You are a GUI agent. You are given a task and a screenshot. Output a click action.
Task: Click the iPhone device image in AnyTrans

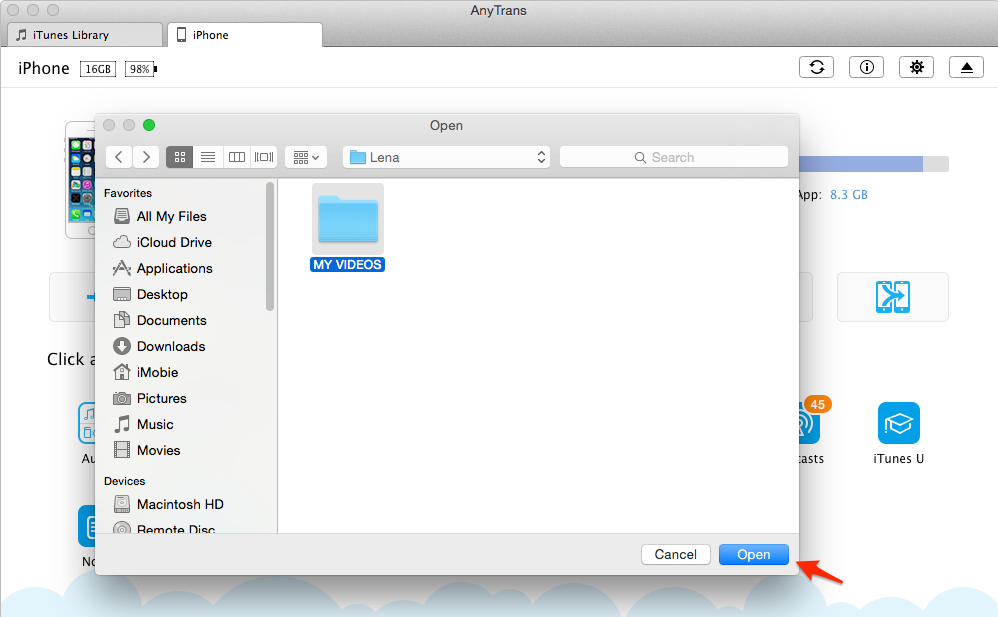[81, 180]
